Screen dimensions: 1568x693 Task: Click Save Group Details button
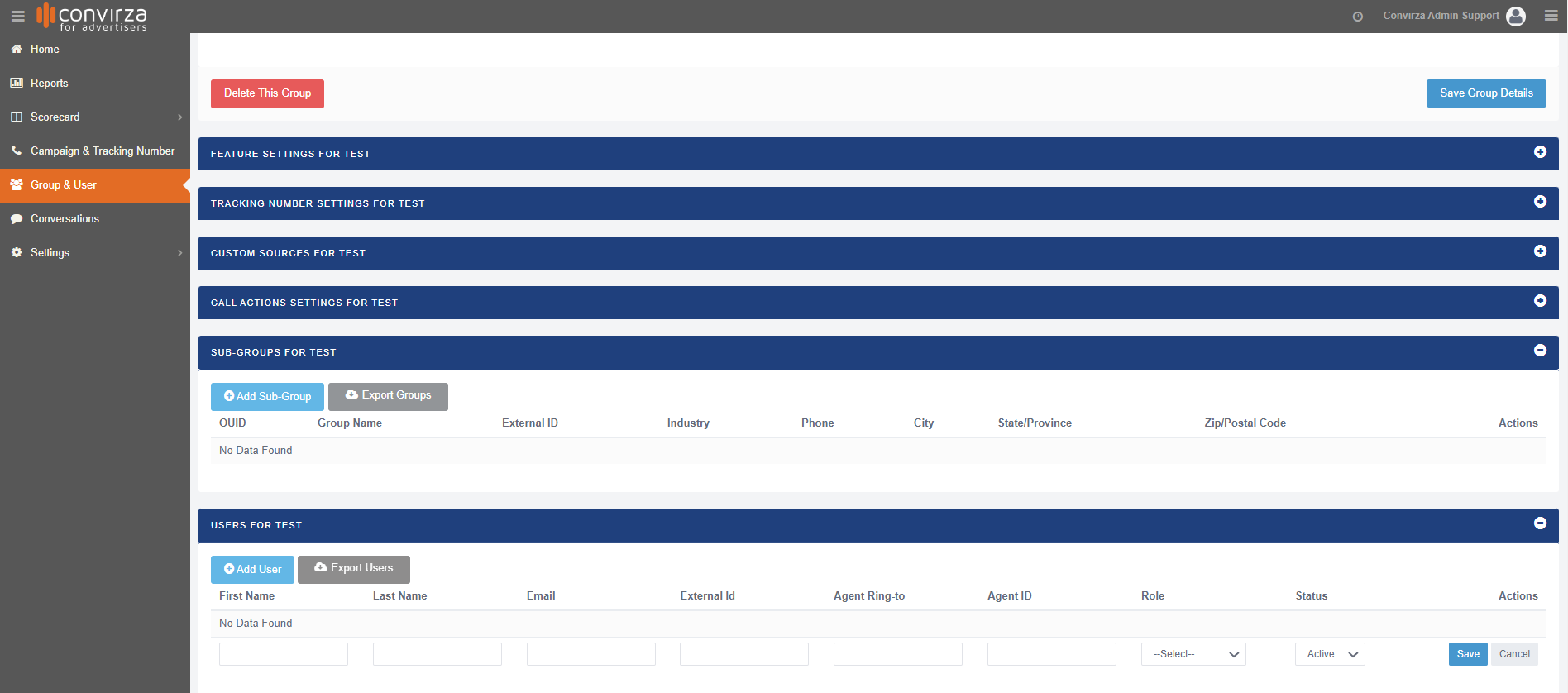point(1486,93)
